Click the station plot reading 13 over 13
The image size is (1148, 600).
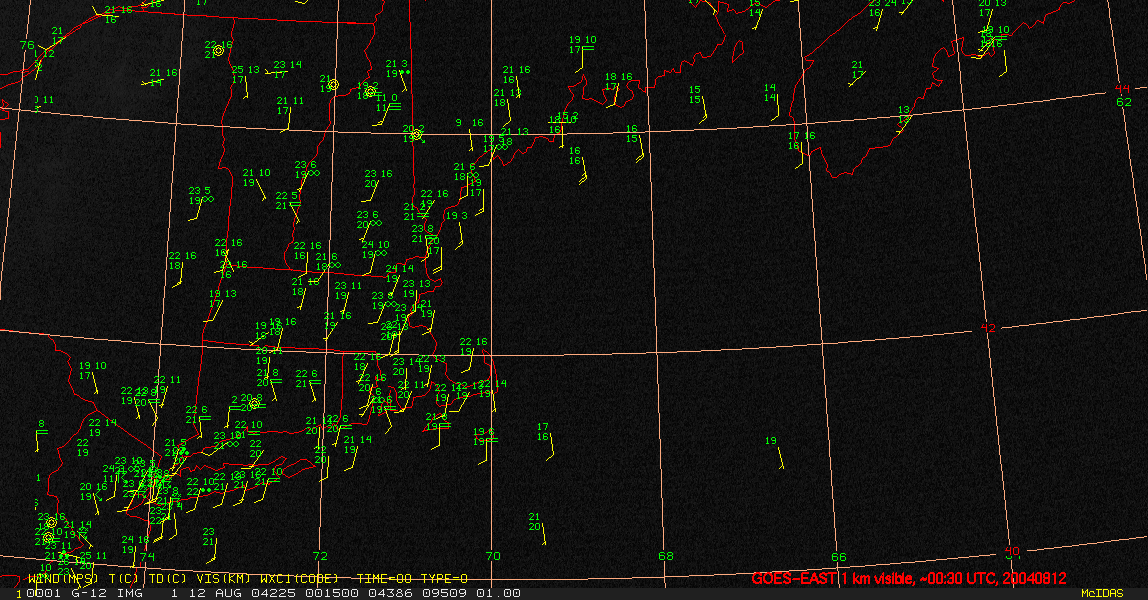click(x=904, y=115)
